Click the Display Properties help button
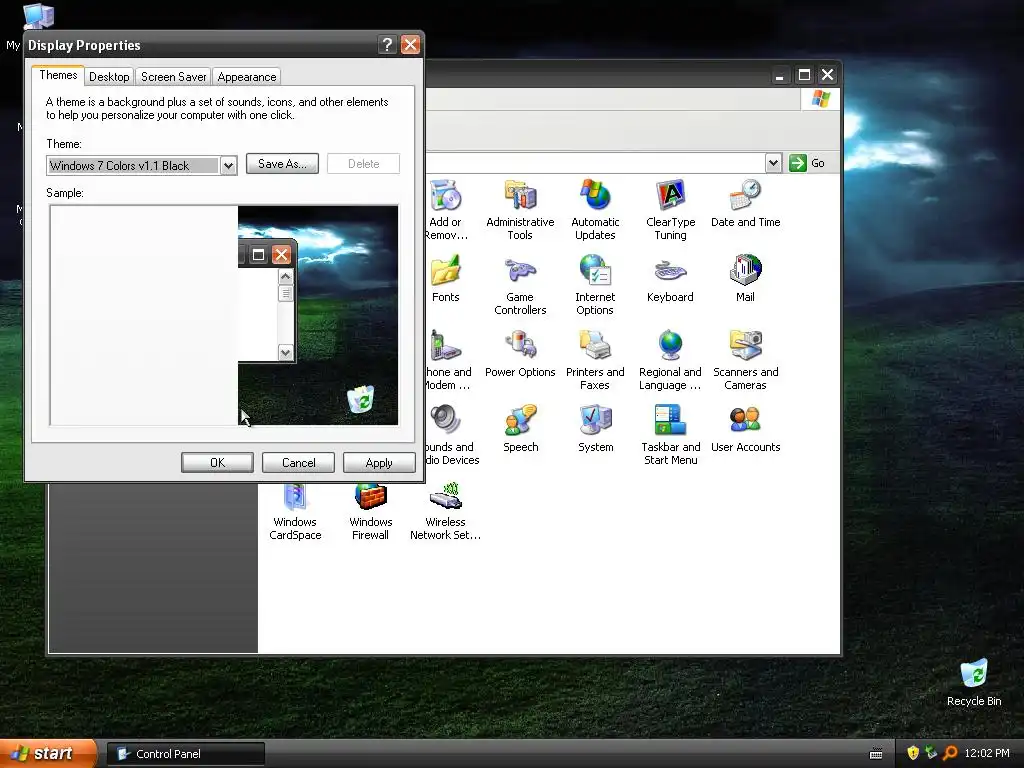The image size is (1024, 768). click(x=387, y=44)
